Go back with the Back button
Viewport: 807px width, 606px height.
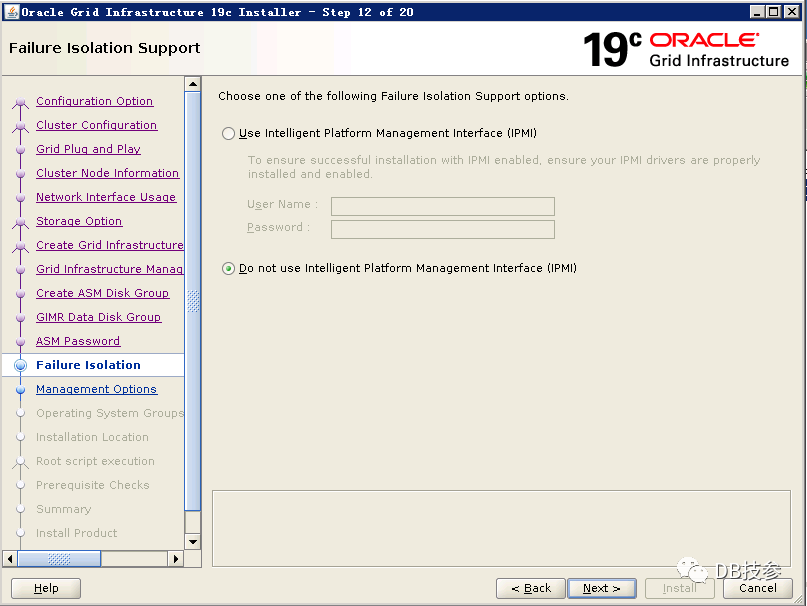(x=531, y=588)
